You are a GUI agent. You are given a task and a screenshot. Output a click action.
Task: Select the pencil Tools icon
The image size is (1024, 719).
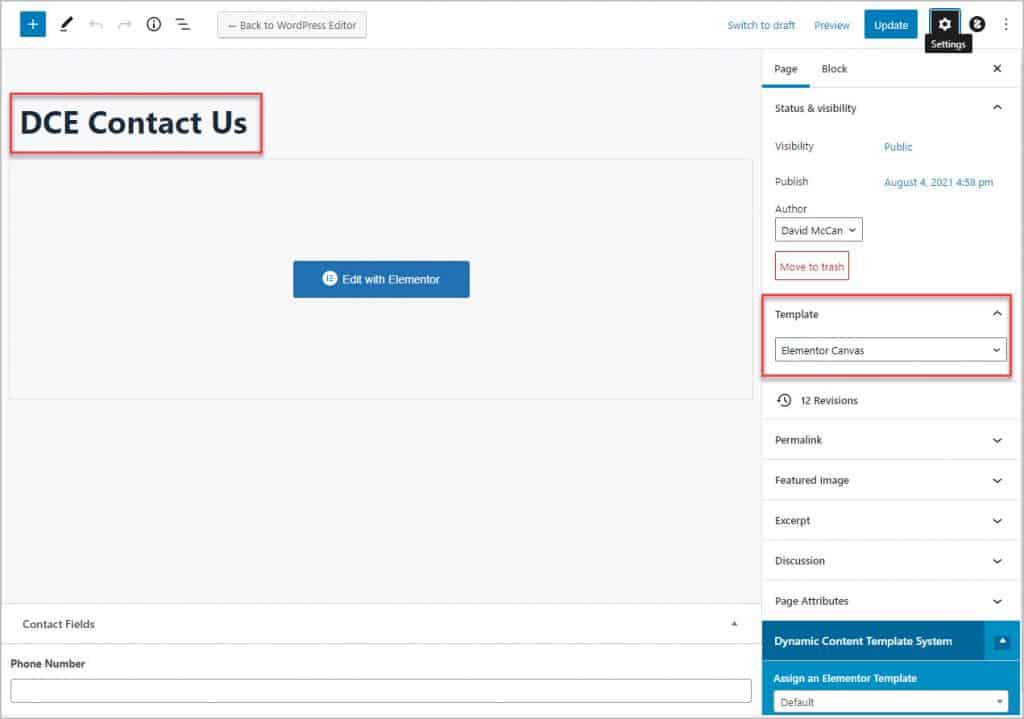click(x=67, y=25)
